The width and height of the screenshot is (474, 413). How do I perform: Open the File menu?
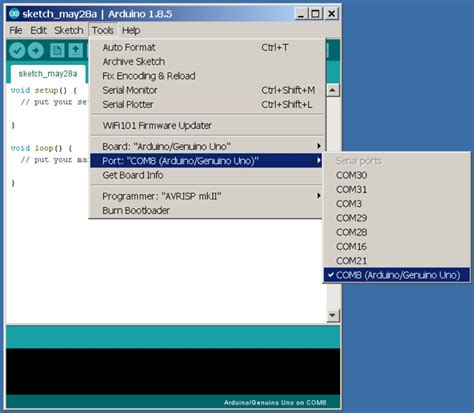pyautogui.click(x=16, y=30)
